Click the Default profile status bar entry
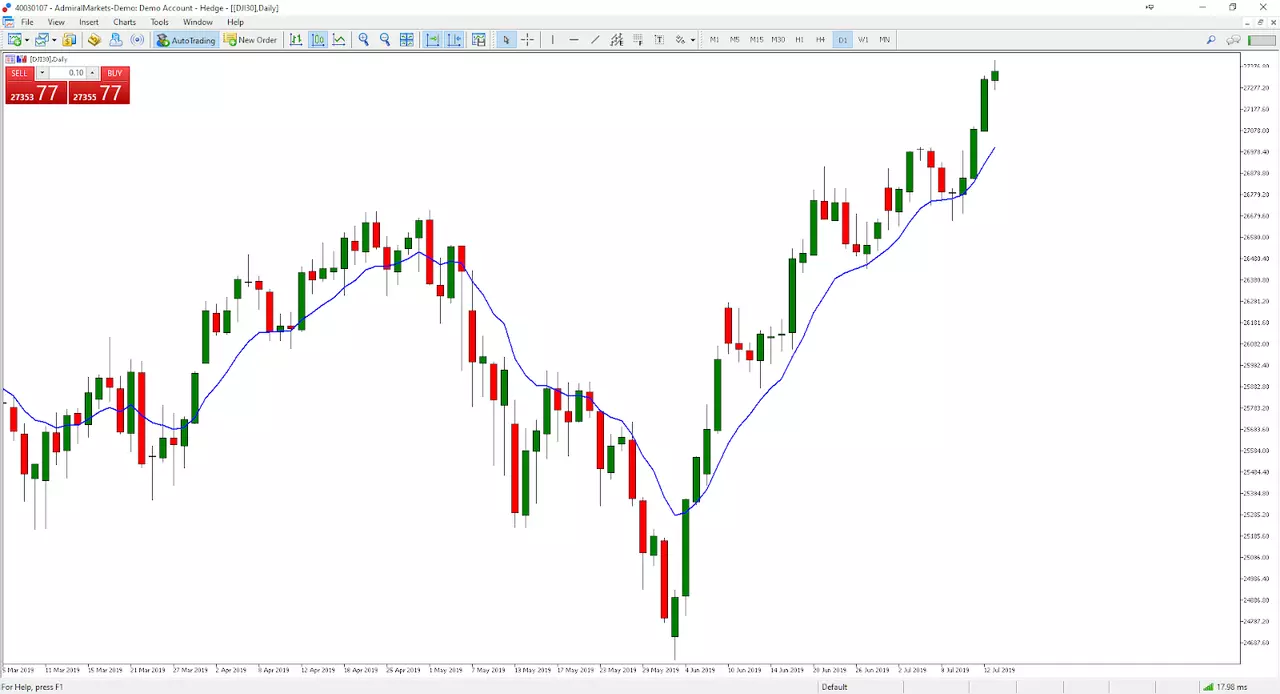This screenshot has width=1280, height=694. click(834, 687)
